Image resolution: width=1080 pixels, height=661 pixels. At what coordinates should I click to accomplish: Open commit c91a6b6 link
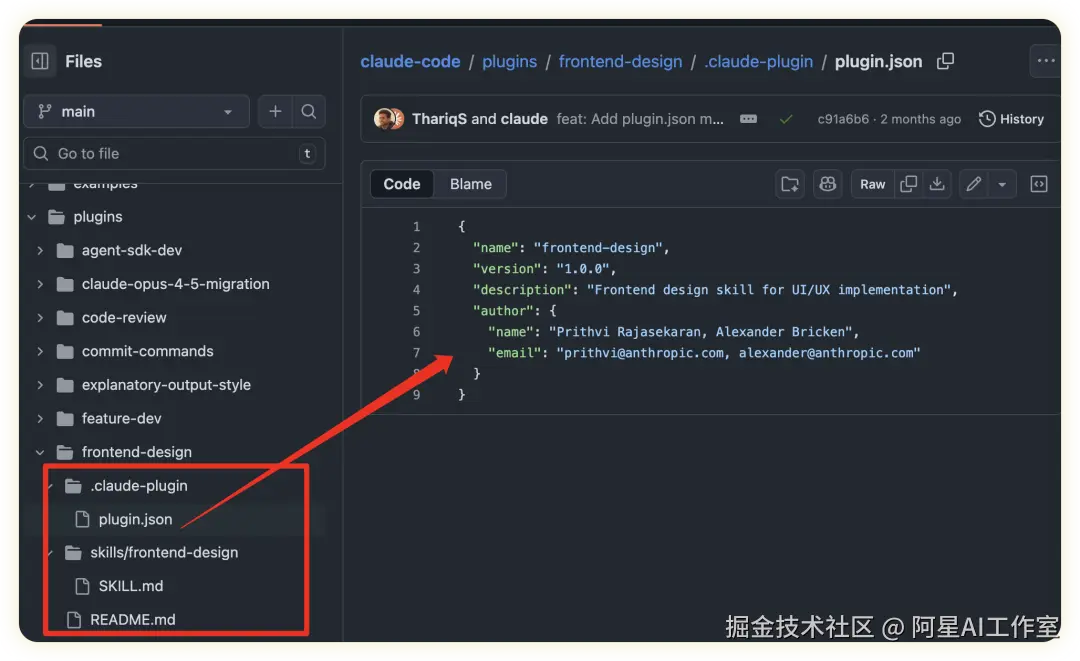[x=843, y=119]
